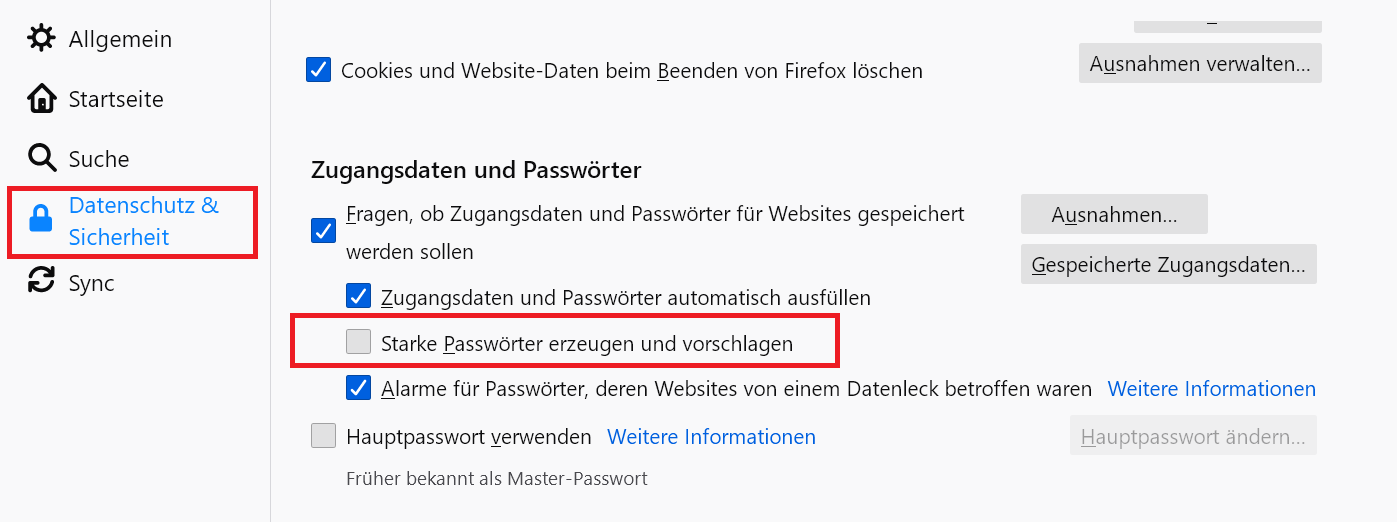This screenshot has width=1397, height=522.
Task: Uncheck asking to save Zugangsdaten and passwords
Action: click(323, 232)
